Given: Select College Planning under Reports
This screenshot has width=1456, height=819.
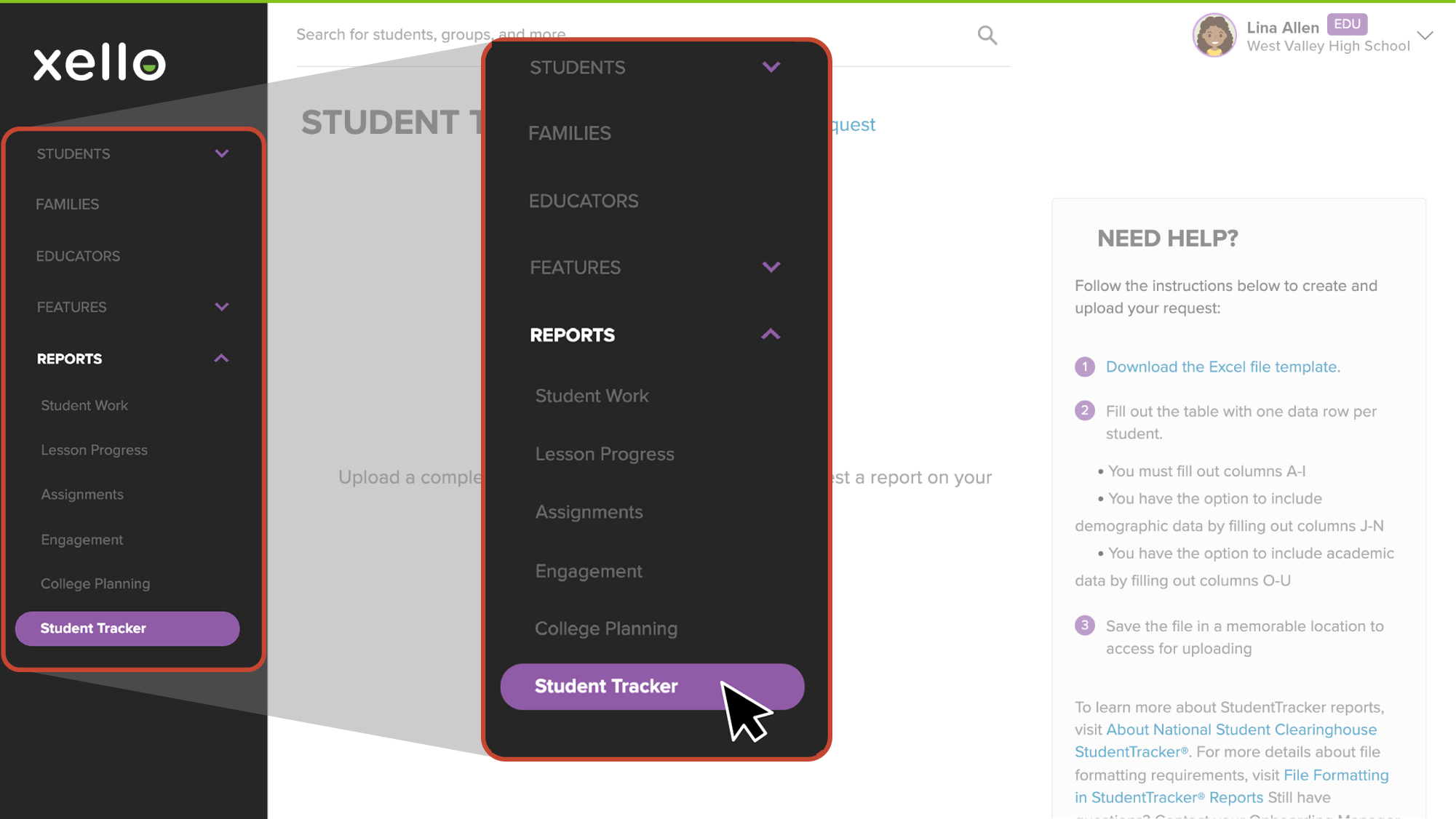Looking at the screenshot, I should pos(95,583).
